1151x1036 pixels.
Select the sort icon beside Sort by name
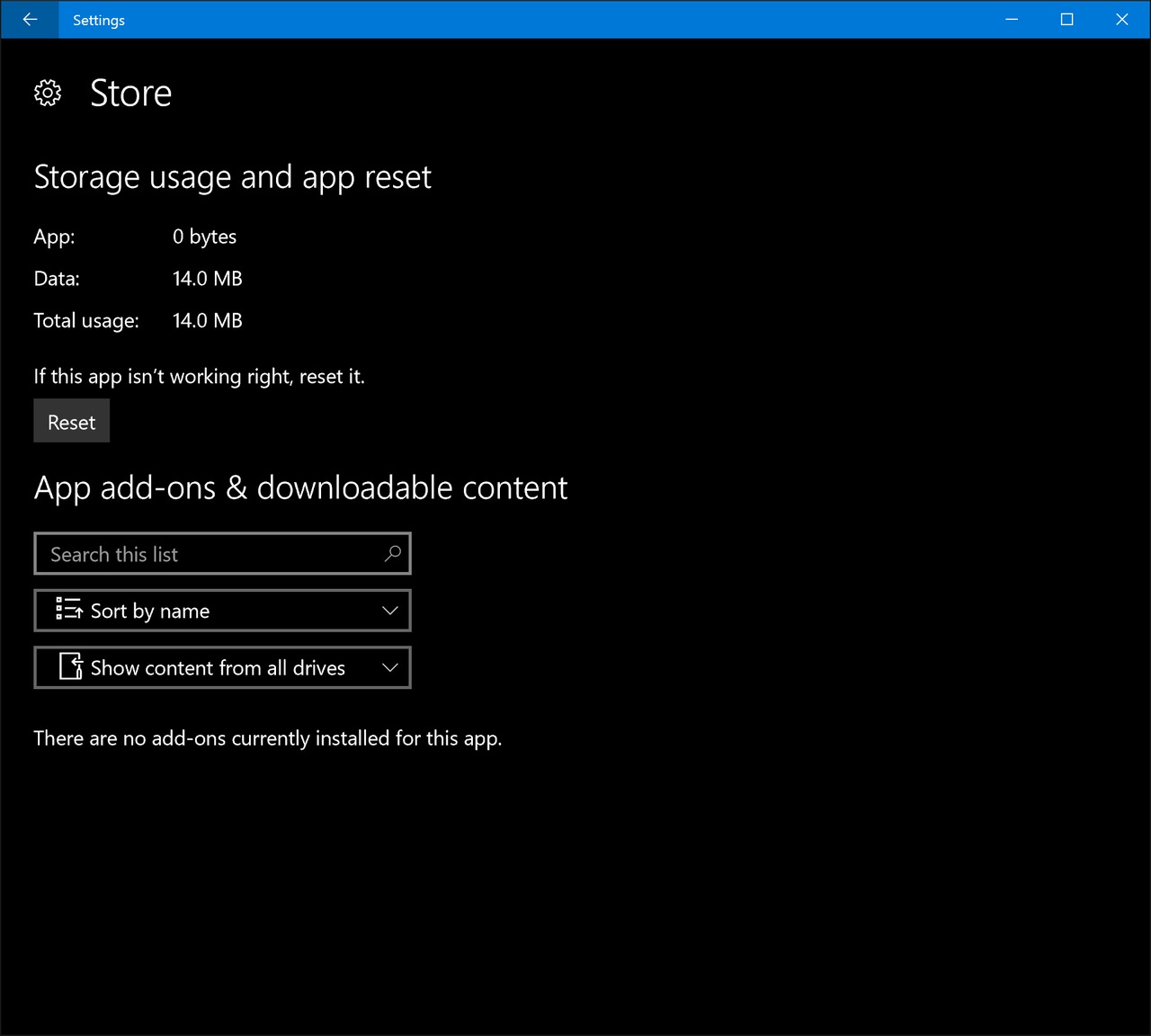pos(67,610)
